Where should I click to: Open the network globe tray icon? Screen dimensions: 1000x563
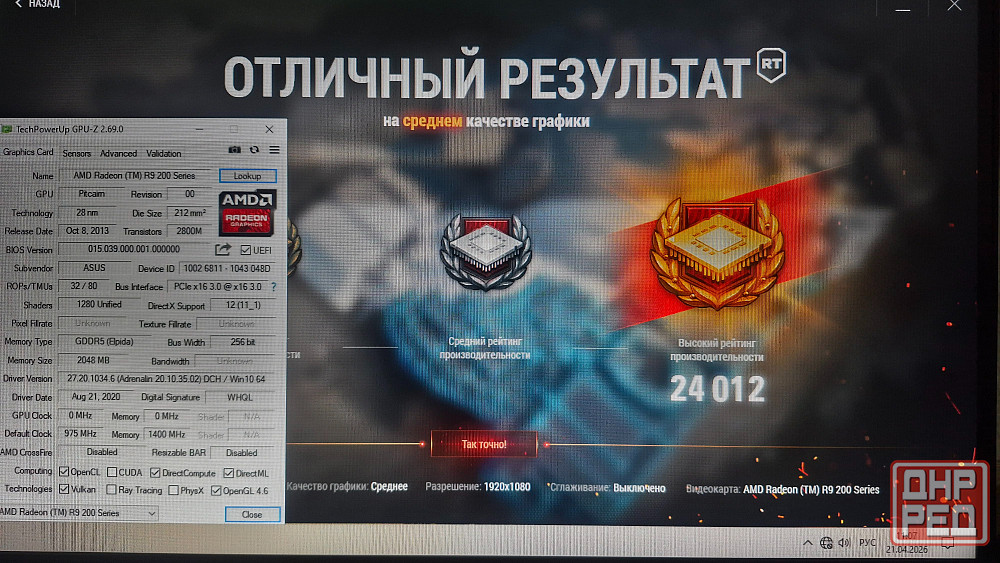826,543
